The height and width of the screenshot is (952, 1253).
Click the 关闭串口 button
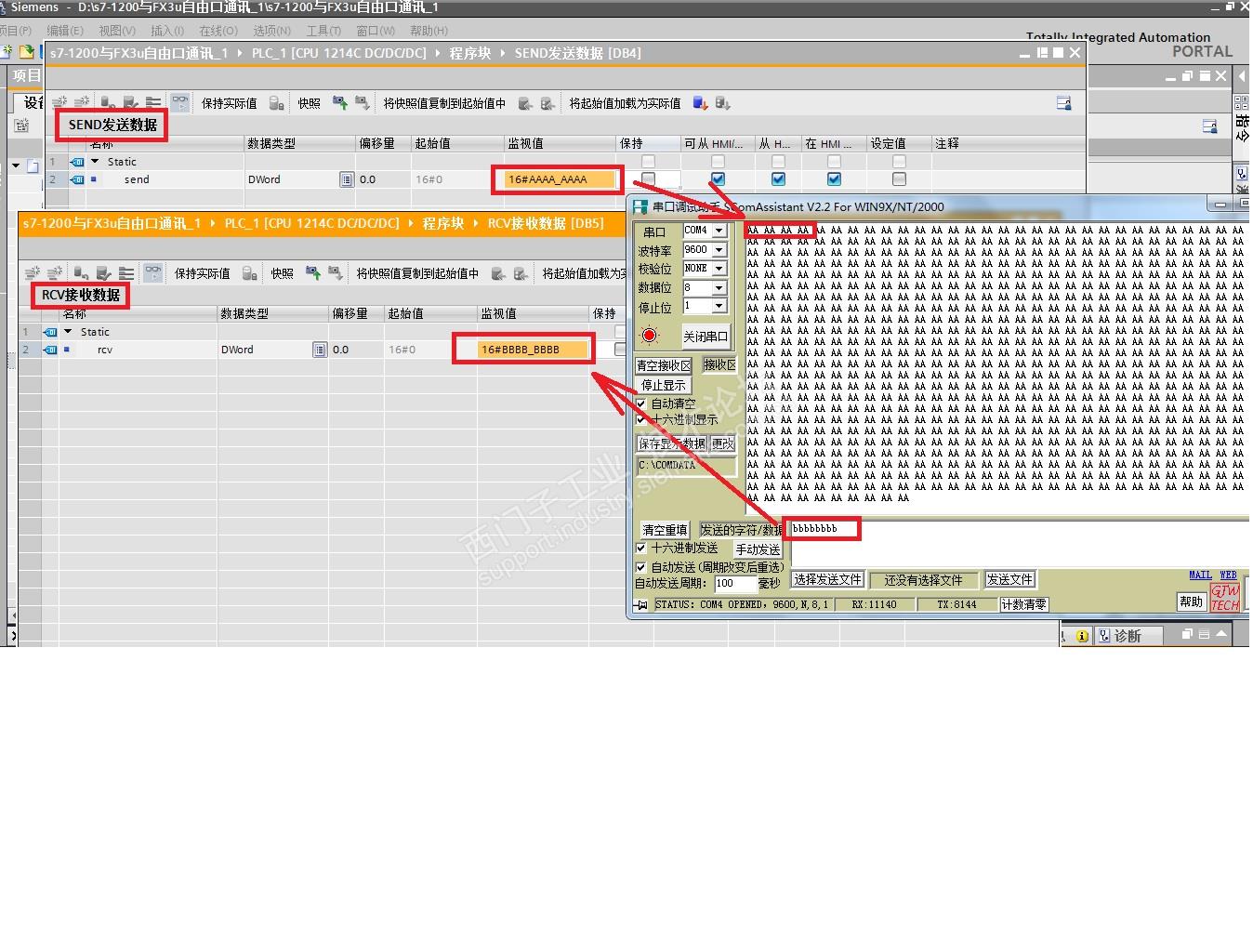[x=706, y=336]
